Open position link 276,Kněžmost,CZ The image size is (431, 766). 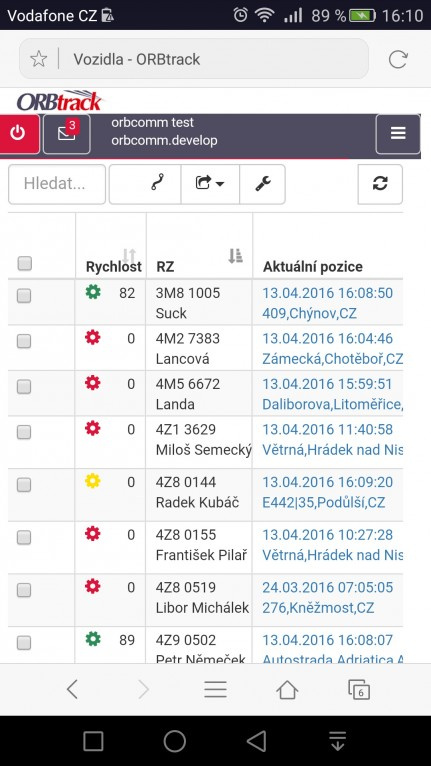[318, 608]
